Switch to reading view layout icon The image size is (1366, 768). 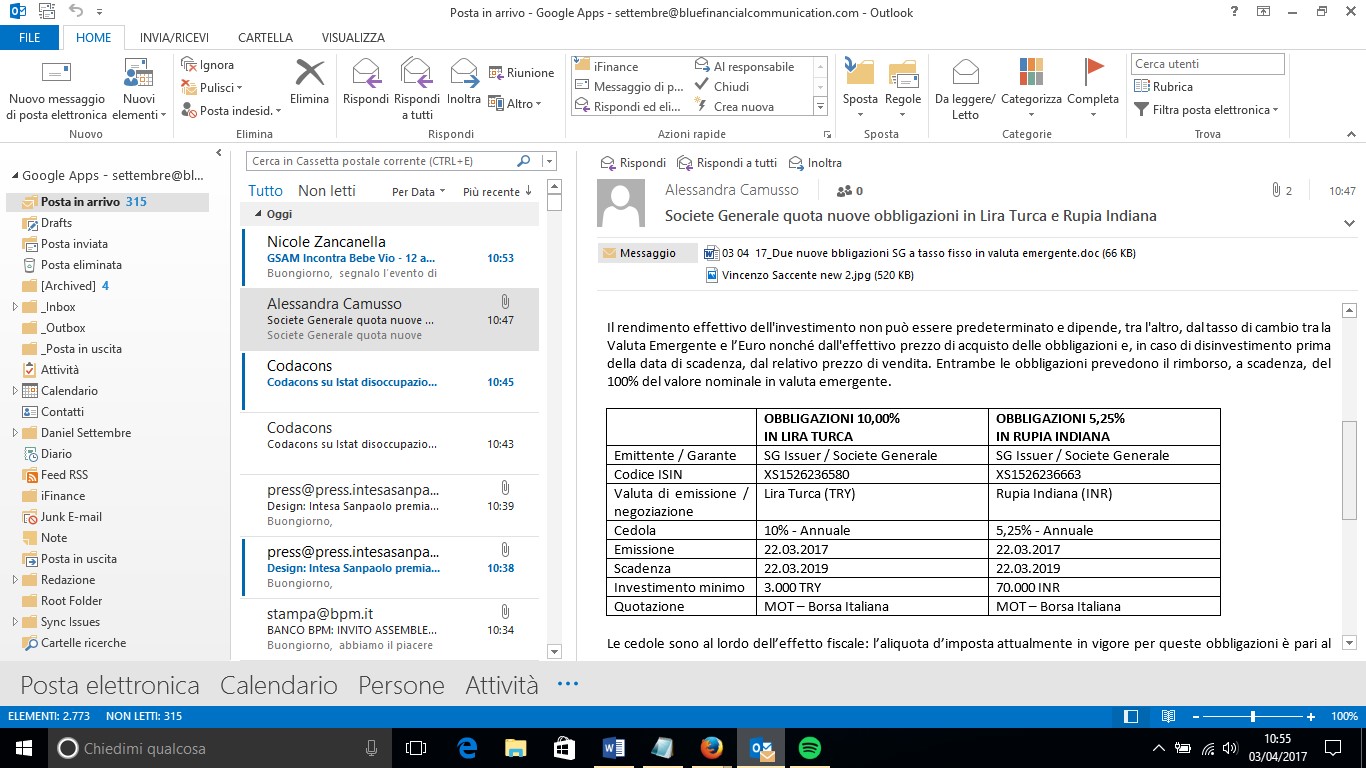tap(1168, 716)
